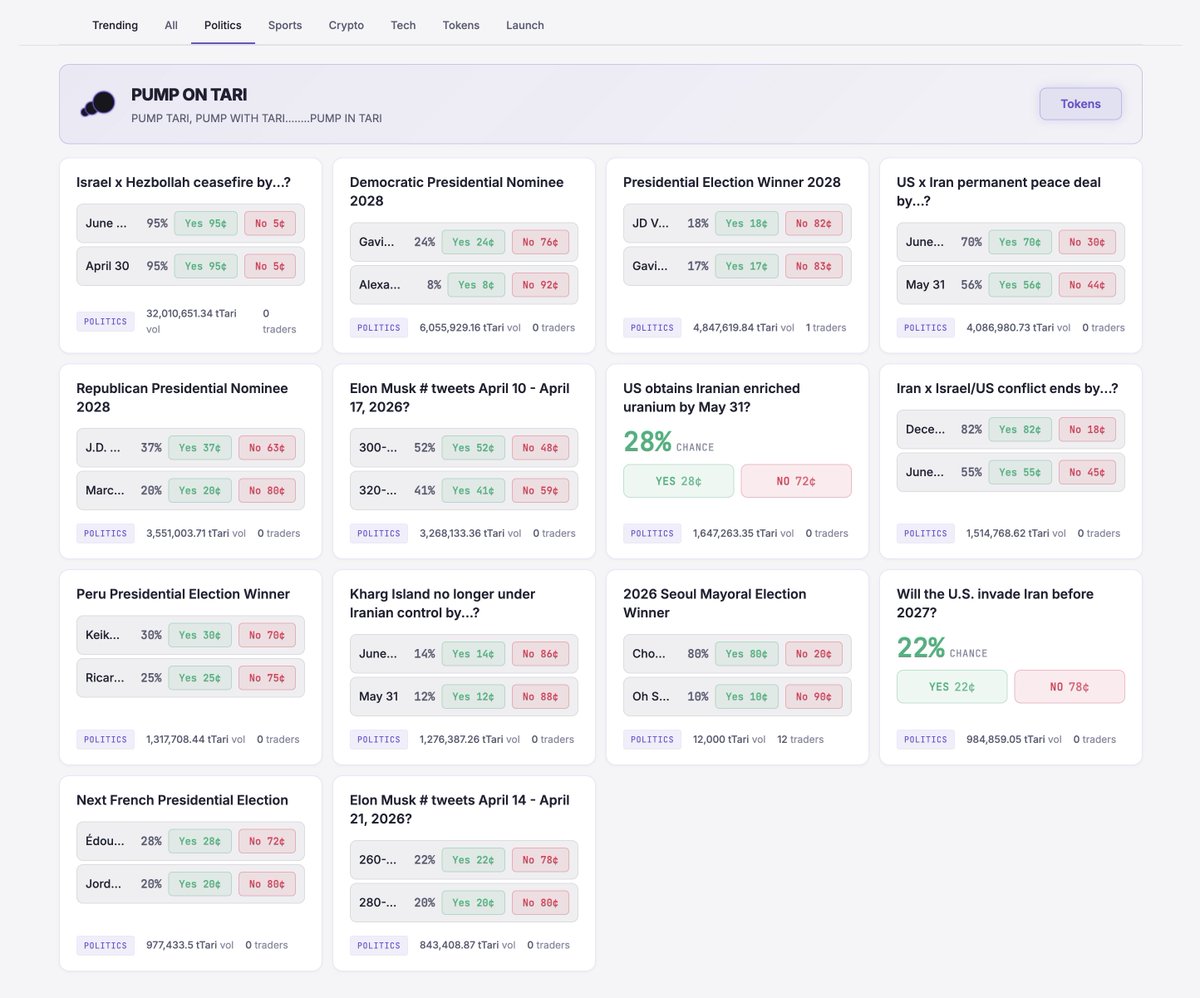Buy Yes 14¢ in Kharg Island card
1200x998 pixels.
(x=474, y=654)
